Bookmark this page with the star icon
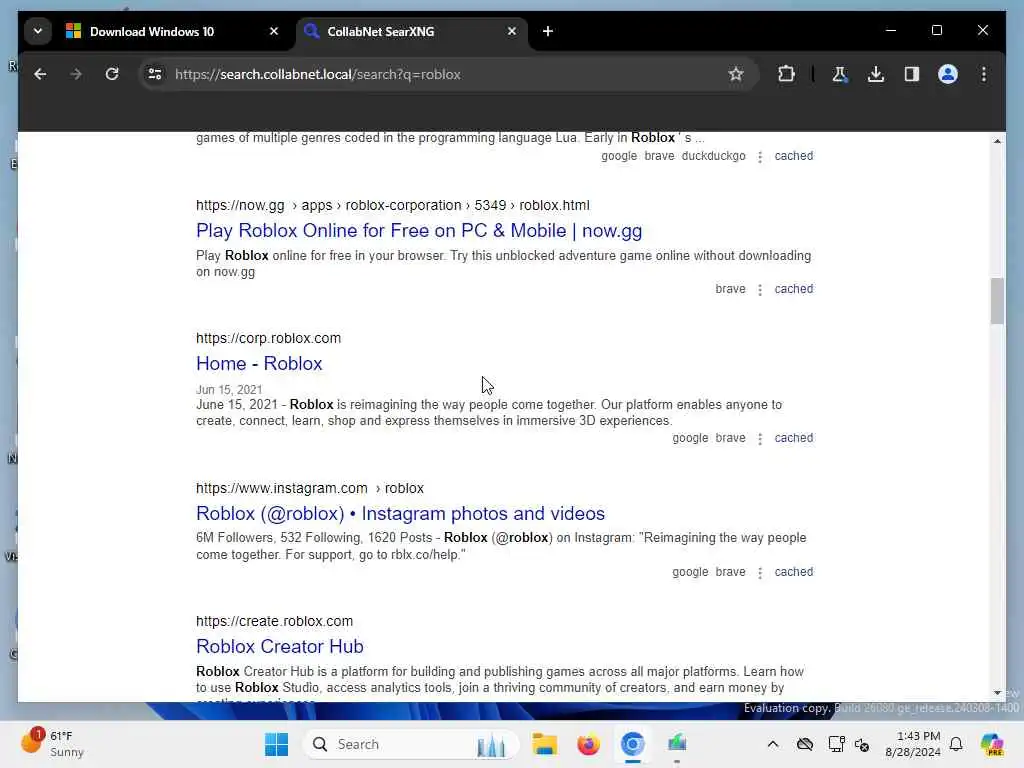The width and height of the screenshot is (1024, 768). pos(736,74)
